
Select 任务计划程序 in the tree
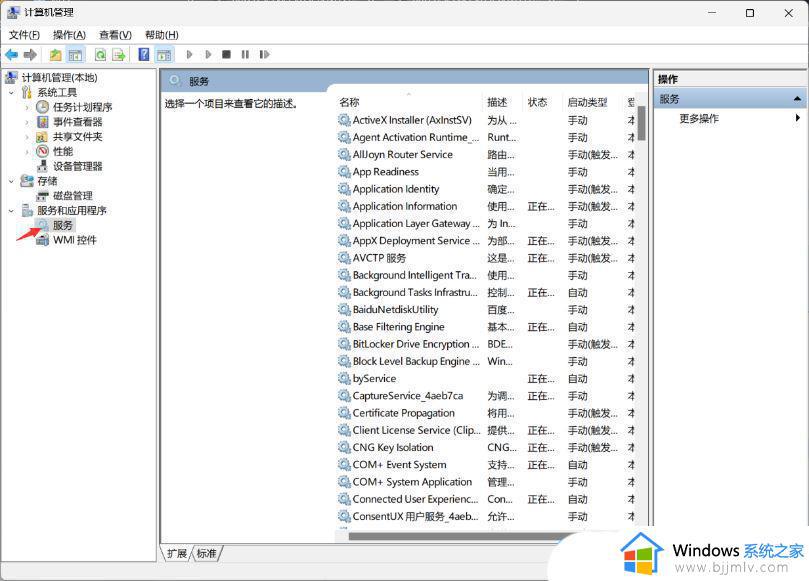(83, 107)
